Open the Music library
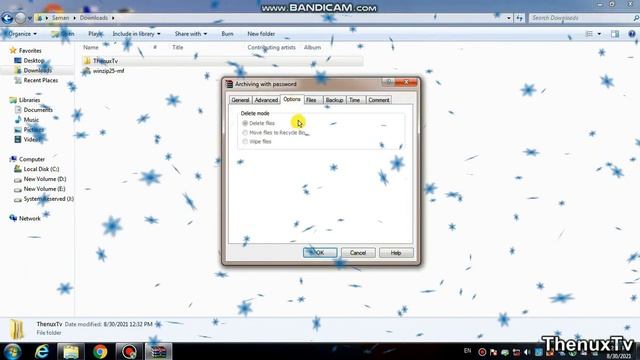 click(31, 120)
